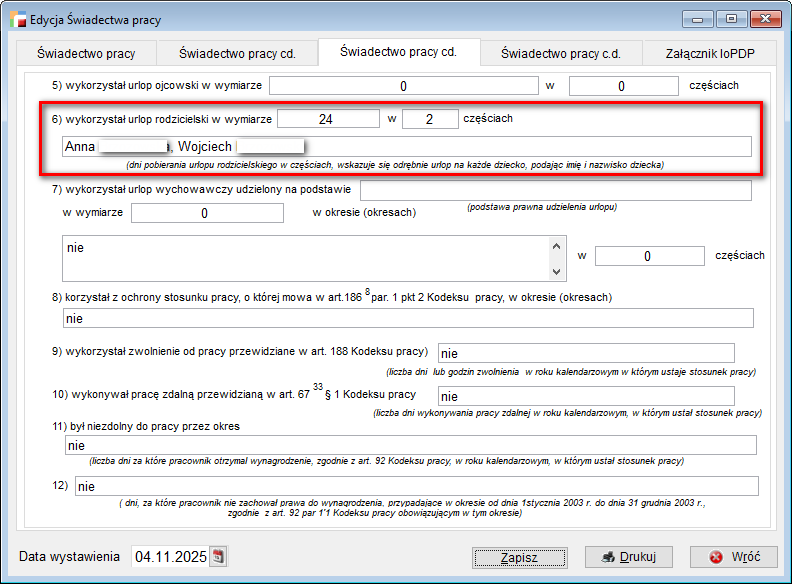Save the form with Zapisz

click(519, 557)
